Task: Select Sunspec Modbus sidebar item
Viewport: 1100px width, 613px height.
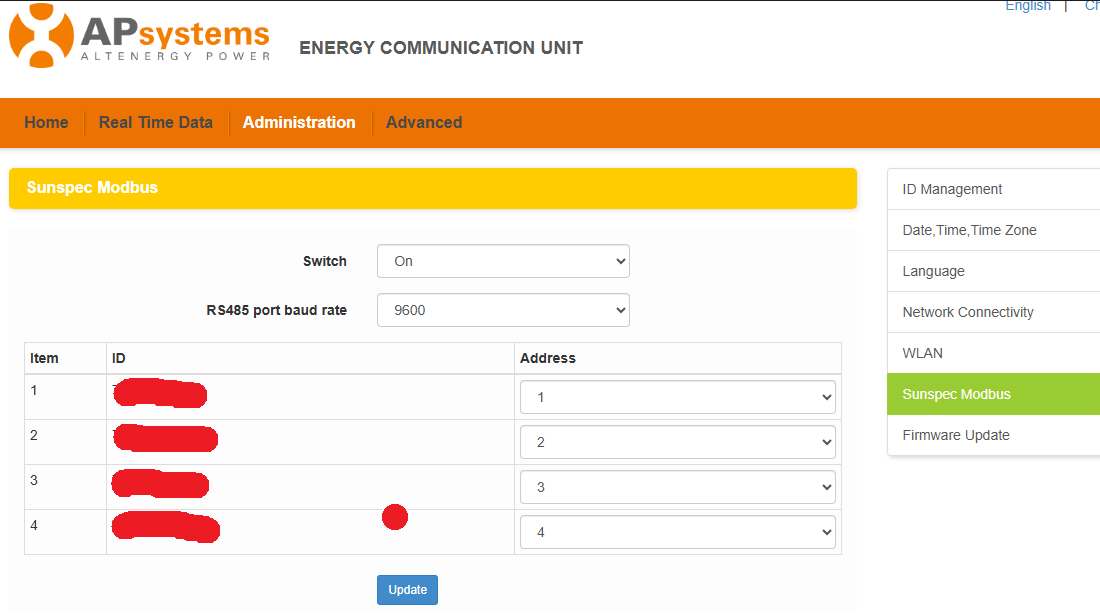Action: tap(956, 394)
